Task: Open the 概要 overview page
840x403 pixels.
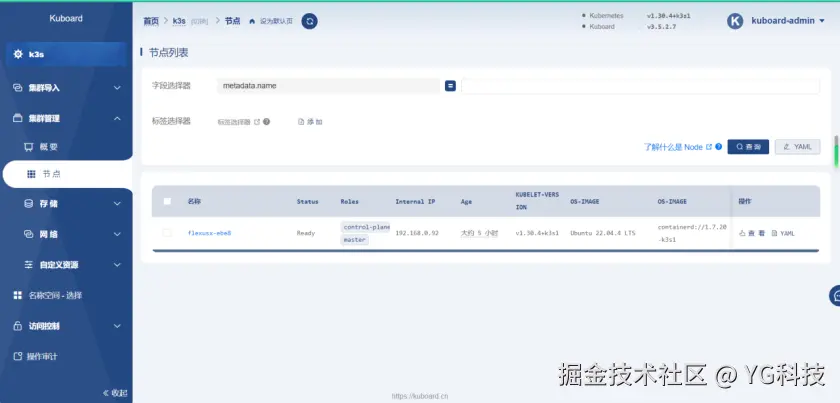Action: coord(48,147)
